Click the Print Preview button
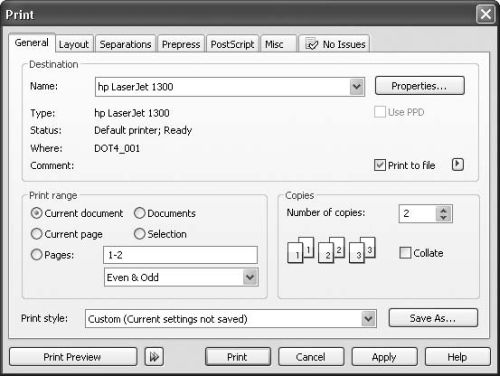500x376 pixels. pos(73,357)
